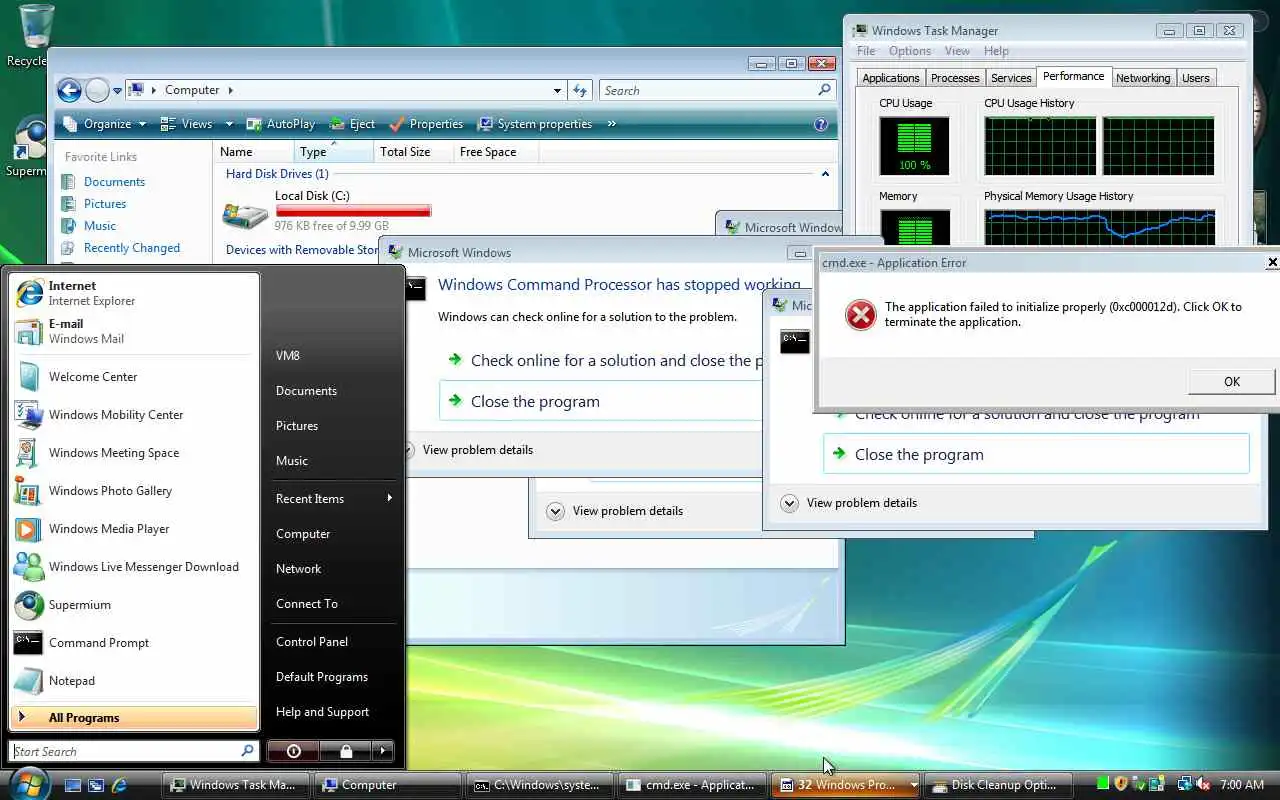
Task: Launch Supermium from the Start menu
Action: 134,605
